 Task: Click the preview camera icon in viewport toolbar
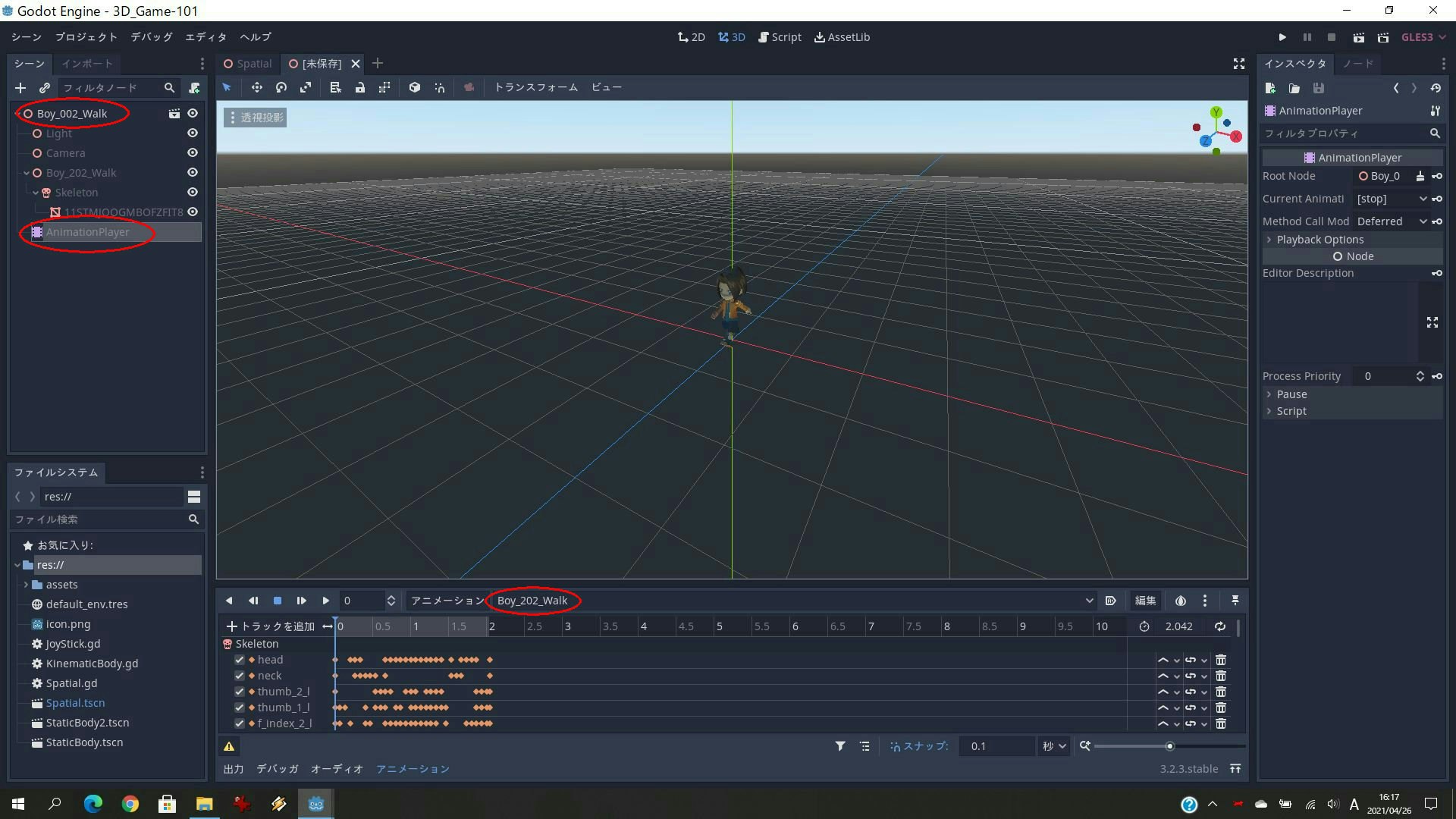click(x=469, y=87)
